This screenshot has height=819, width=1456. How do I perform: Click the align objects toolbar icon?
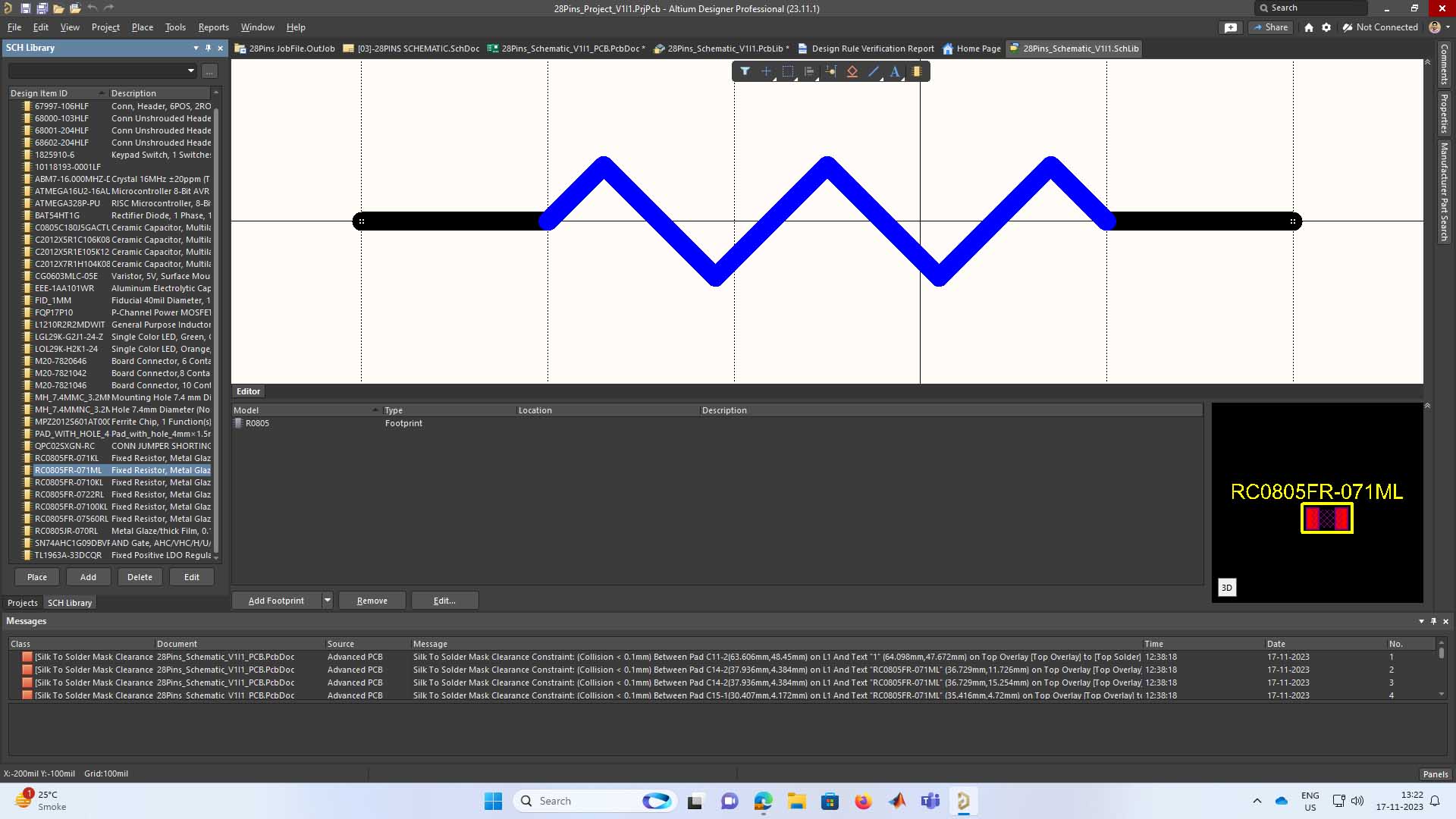[809, 71]
